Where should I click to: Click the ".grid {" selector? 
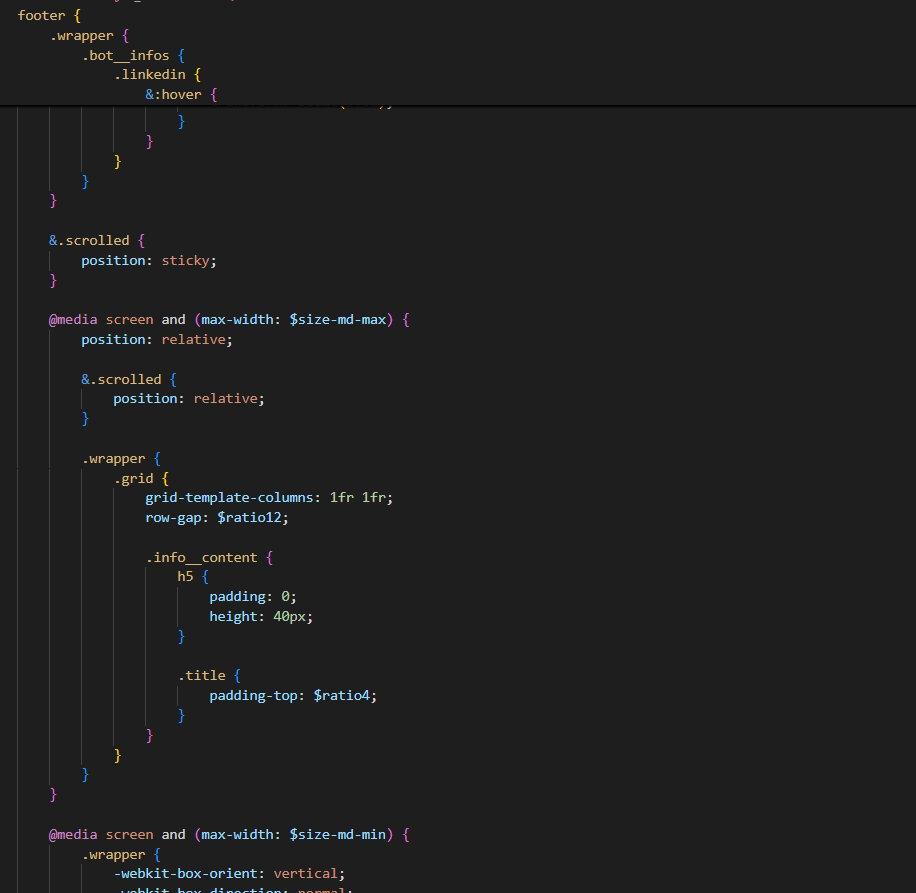(141, 478)
